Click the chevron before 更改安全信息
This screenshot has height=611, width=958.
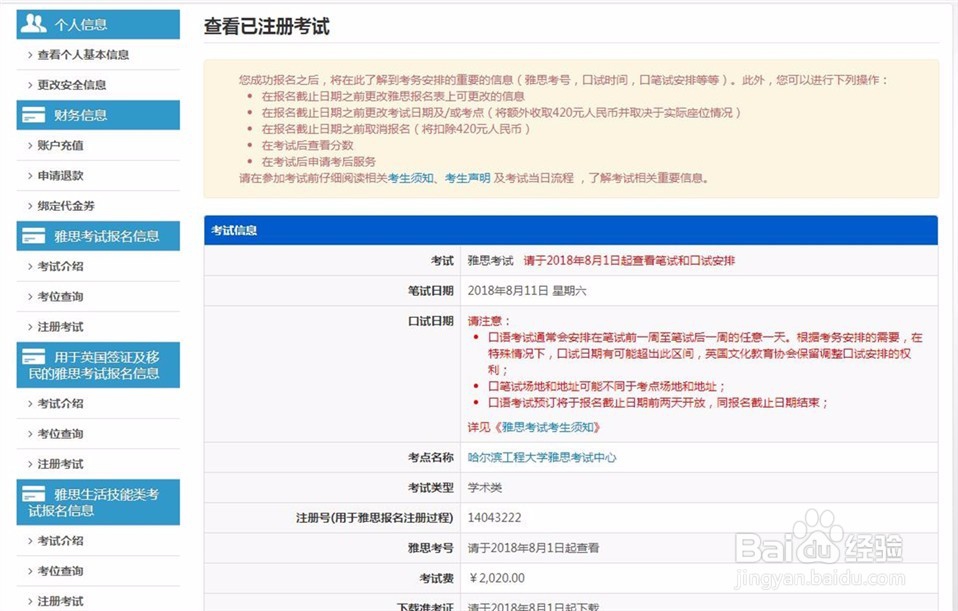[30, 84]
